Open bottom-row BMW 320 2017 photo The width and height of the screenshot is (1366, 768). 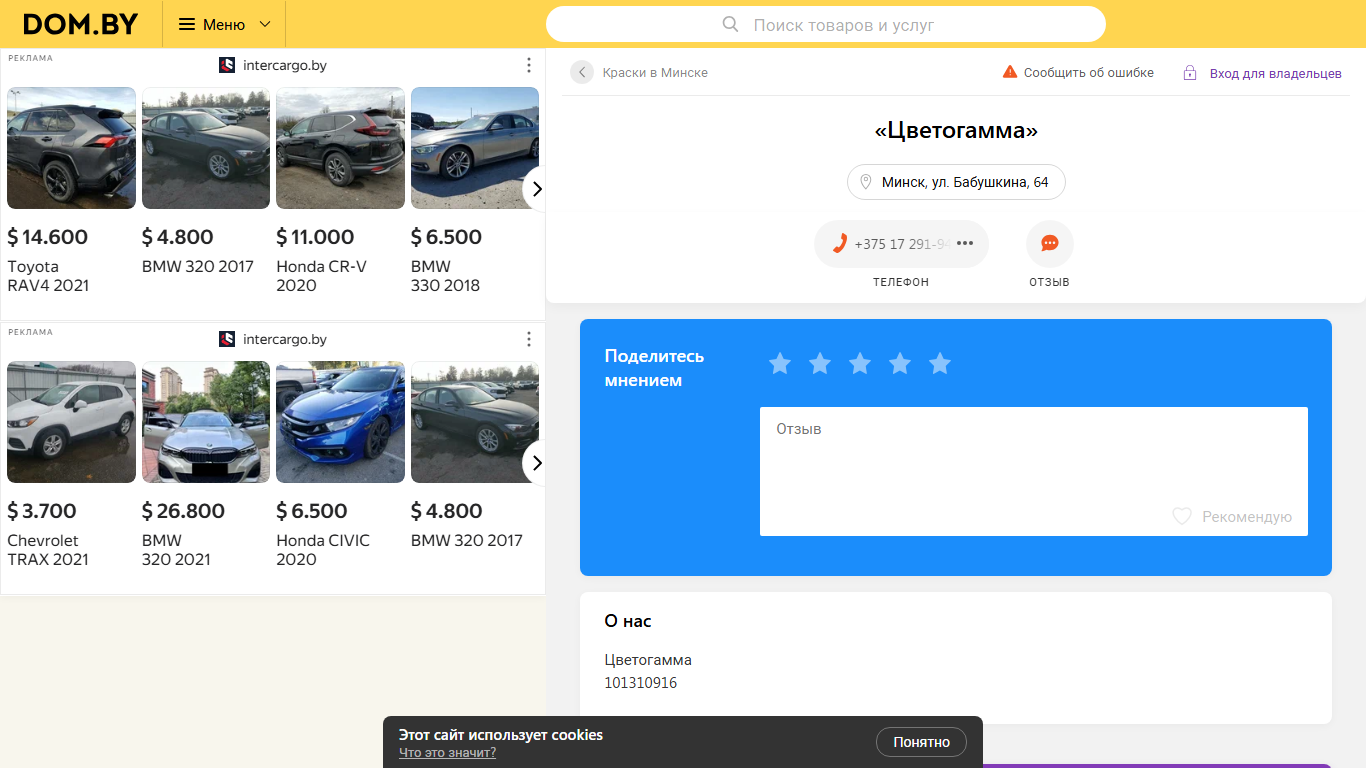pyautogui.click(x=475, y=422)
